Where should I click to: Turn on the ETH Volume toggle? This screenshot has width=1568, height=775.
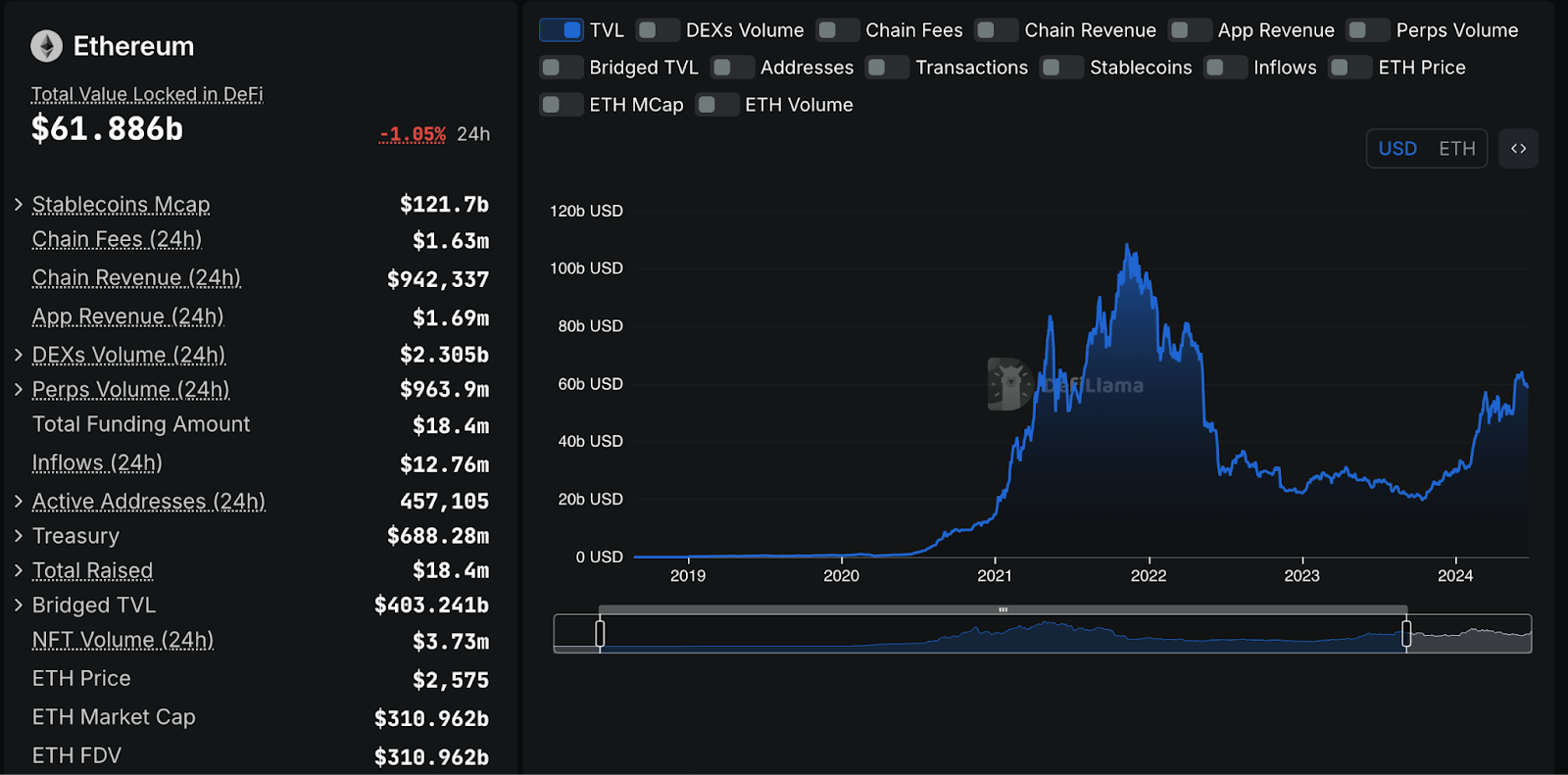(717, 105)
